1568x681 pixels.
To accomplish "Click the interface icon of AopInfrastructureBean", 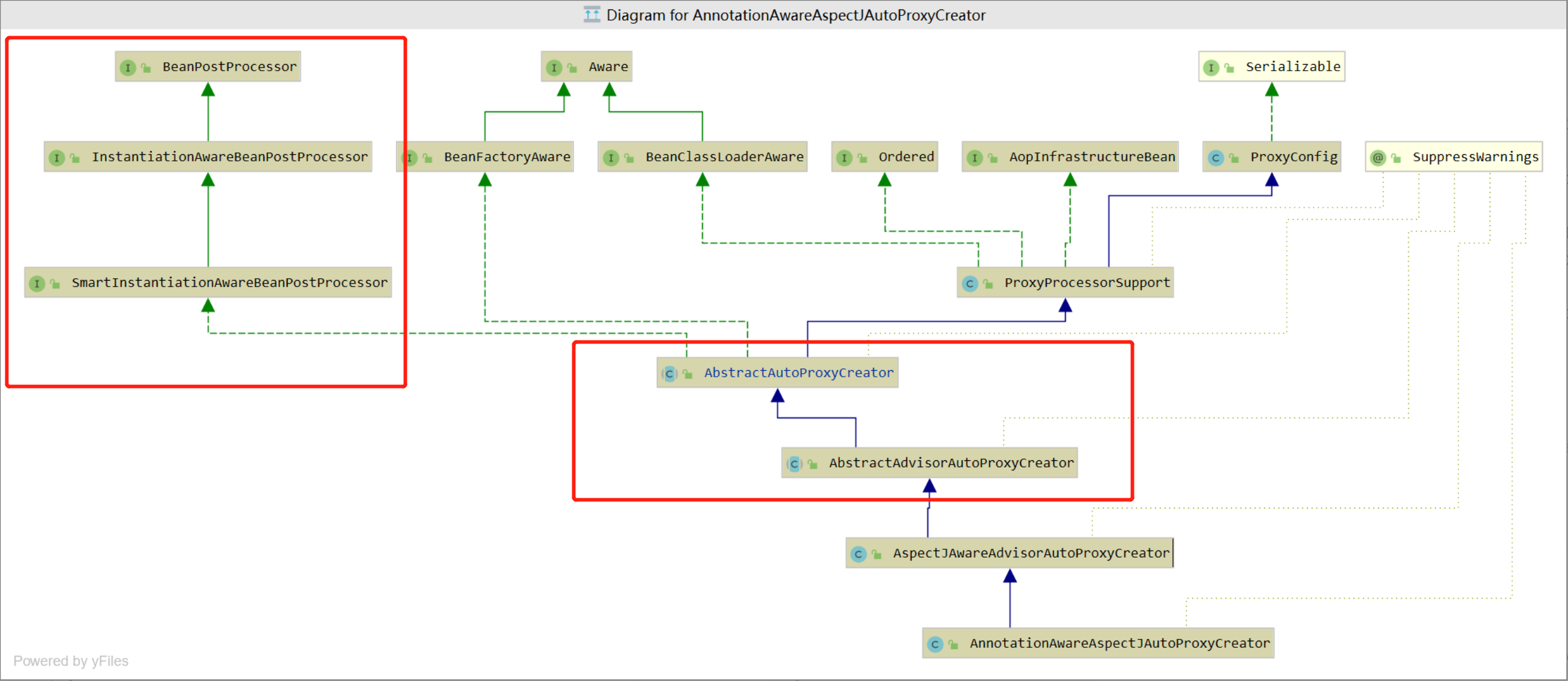I will [x=974, y=158].
